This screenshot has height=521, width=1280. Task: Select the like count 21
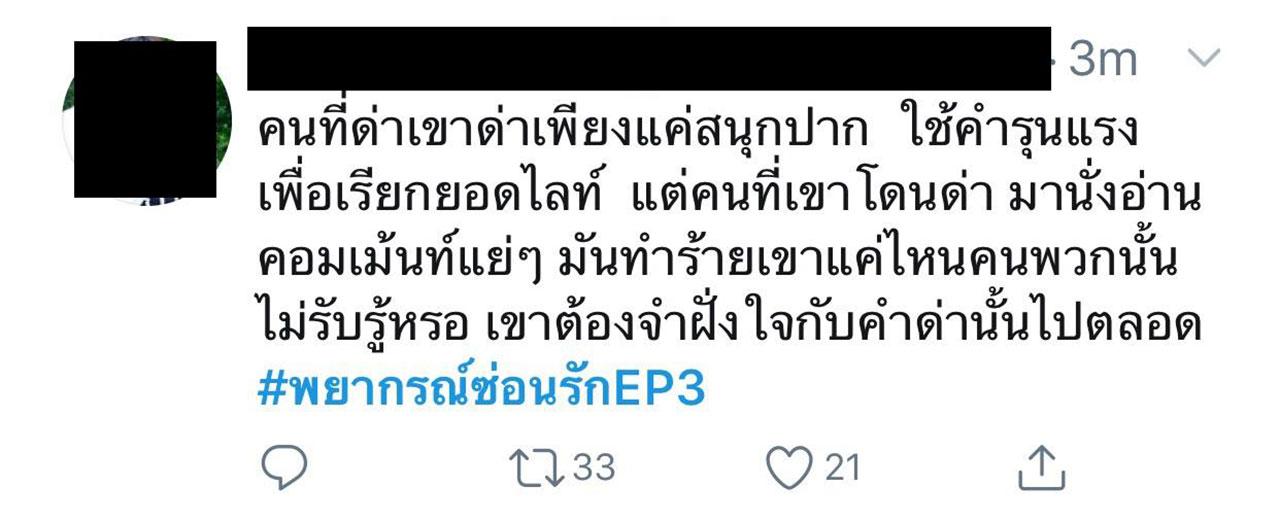click(842, 467)
